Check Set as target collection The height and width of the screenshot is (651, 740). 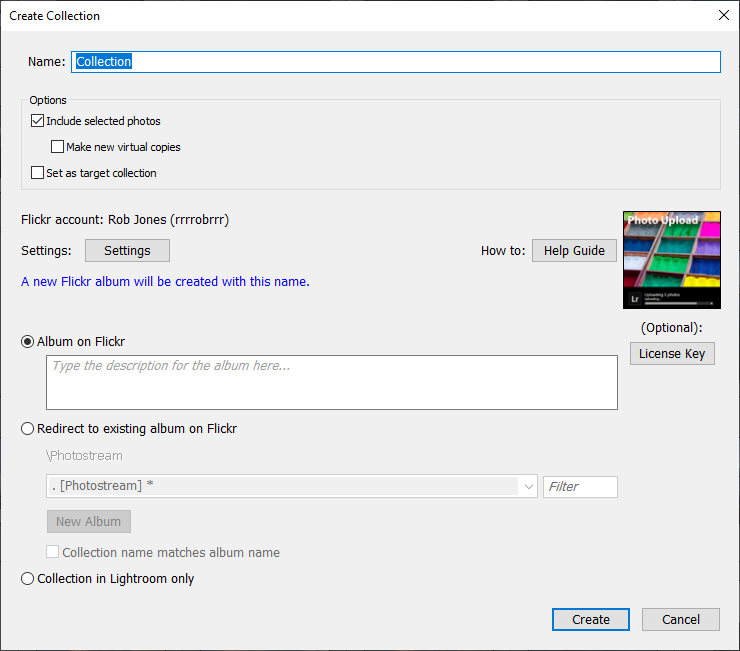coord(38,173)
